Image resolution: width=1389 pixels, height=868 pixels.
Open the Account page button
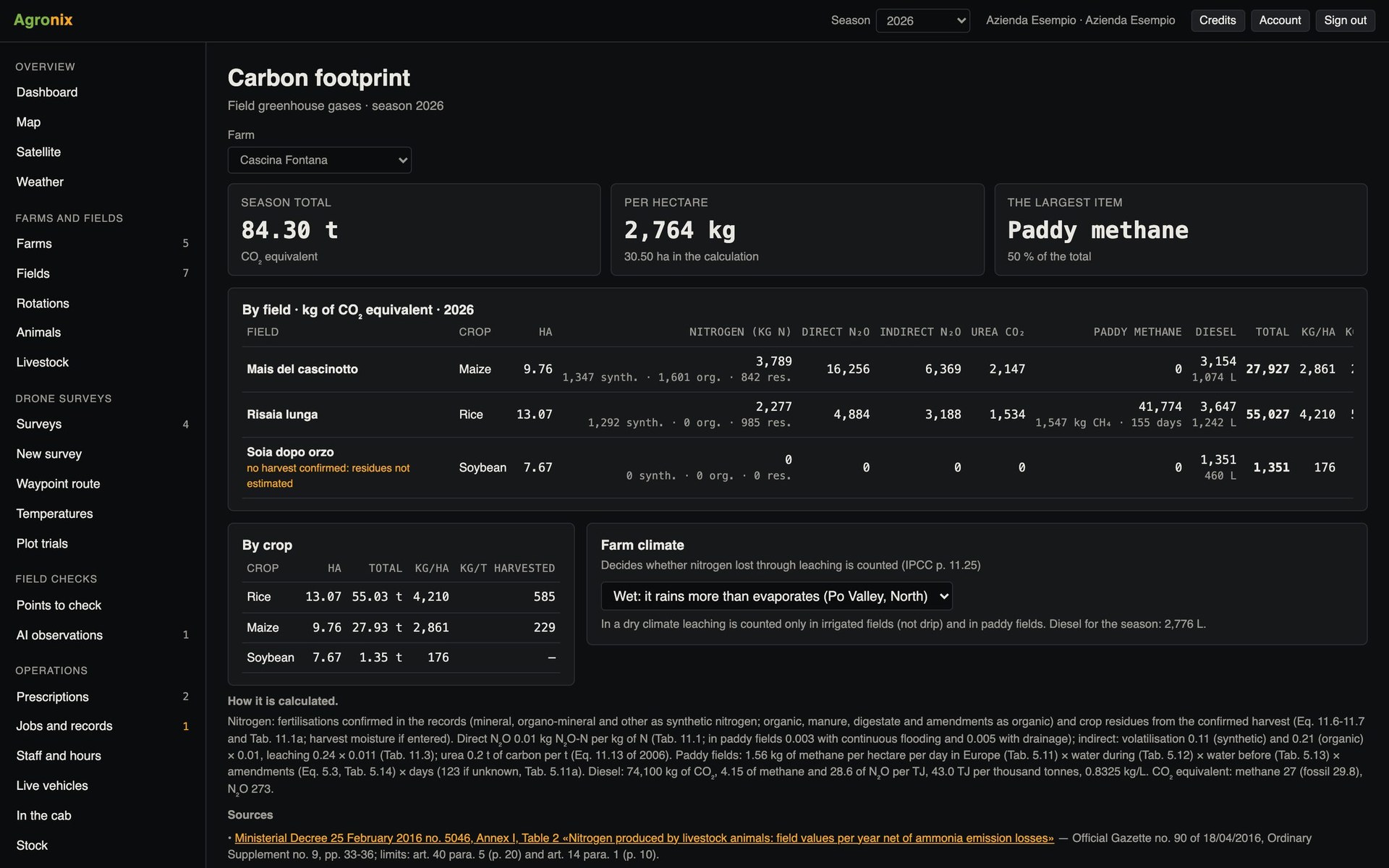[1279, 20]
